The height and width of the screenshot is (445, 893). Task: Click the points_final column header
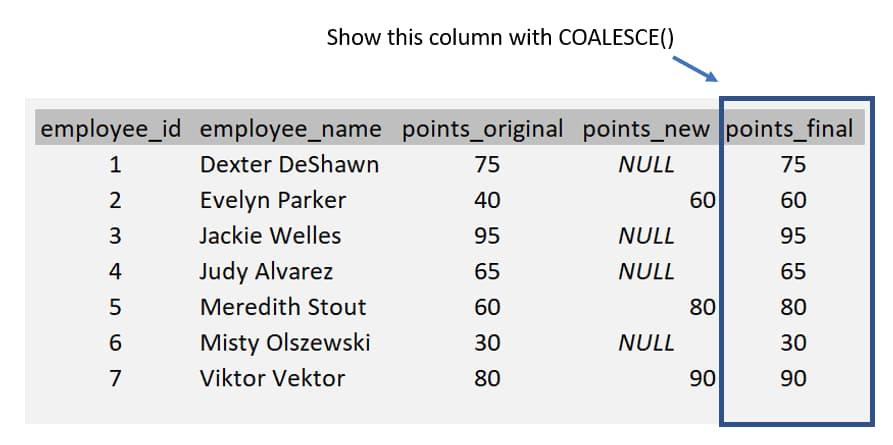pos(790,129)
